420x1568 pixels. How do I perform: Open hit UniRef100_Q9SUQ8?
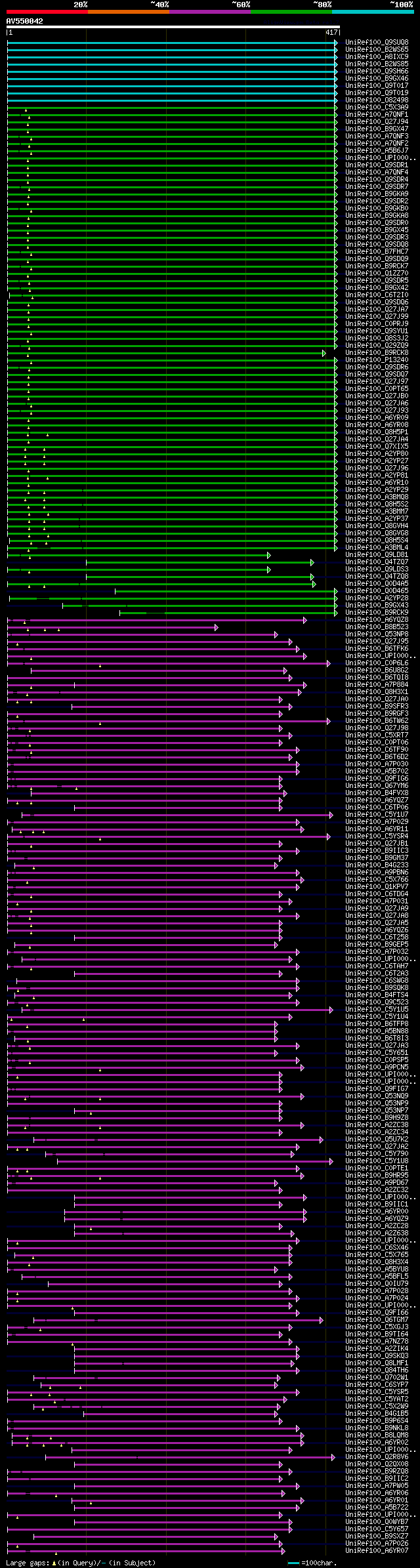(x=377, y=43)
